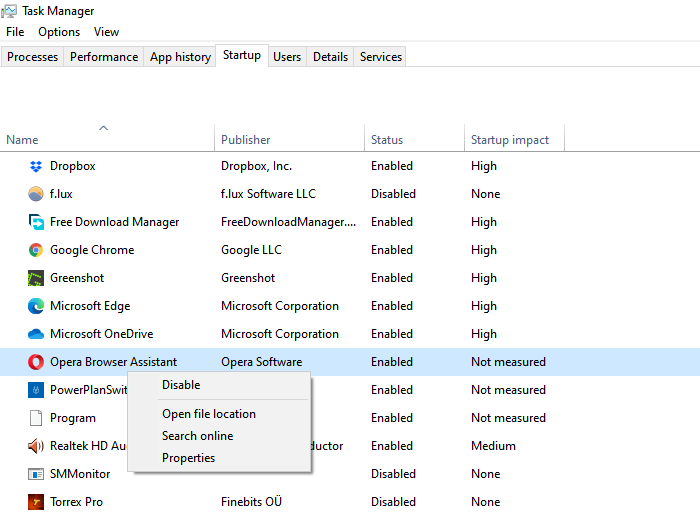Select the PowerPlanSwitcher row name

click(x=88, y=390)
